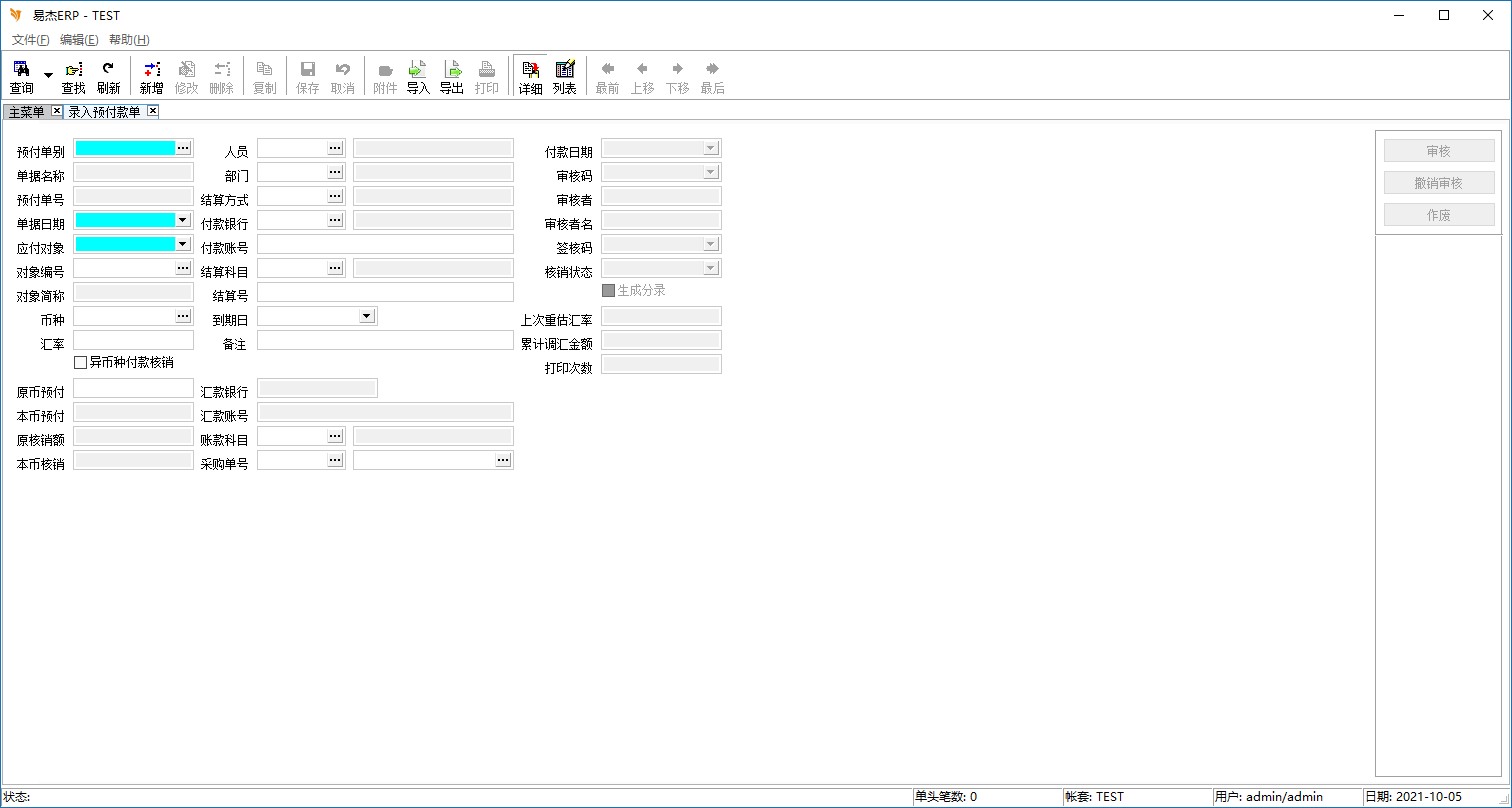Refresh the form with the 刷新 icon
The width and height of the screenshot is (1512, 808).
[x=108, y=76]
